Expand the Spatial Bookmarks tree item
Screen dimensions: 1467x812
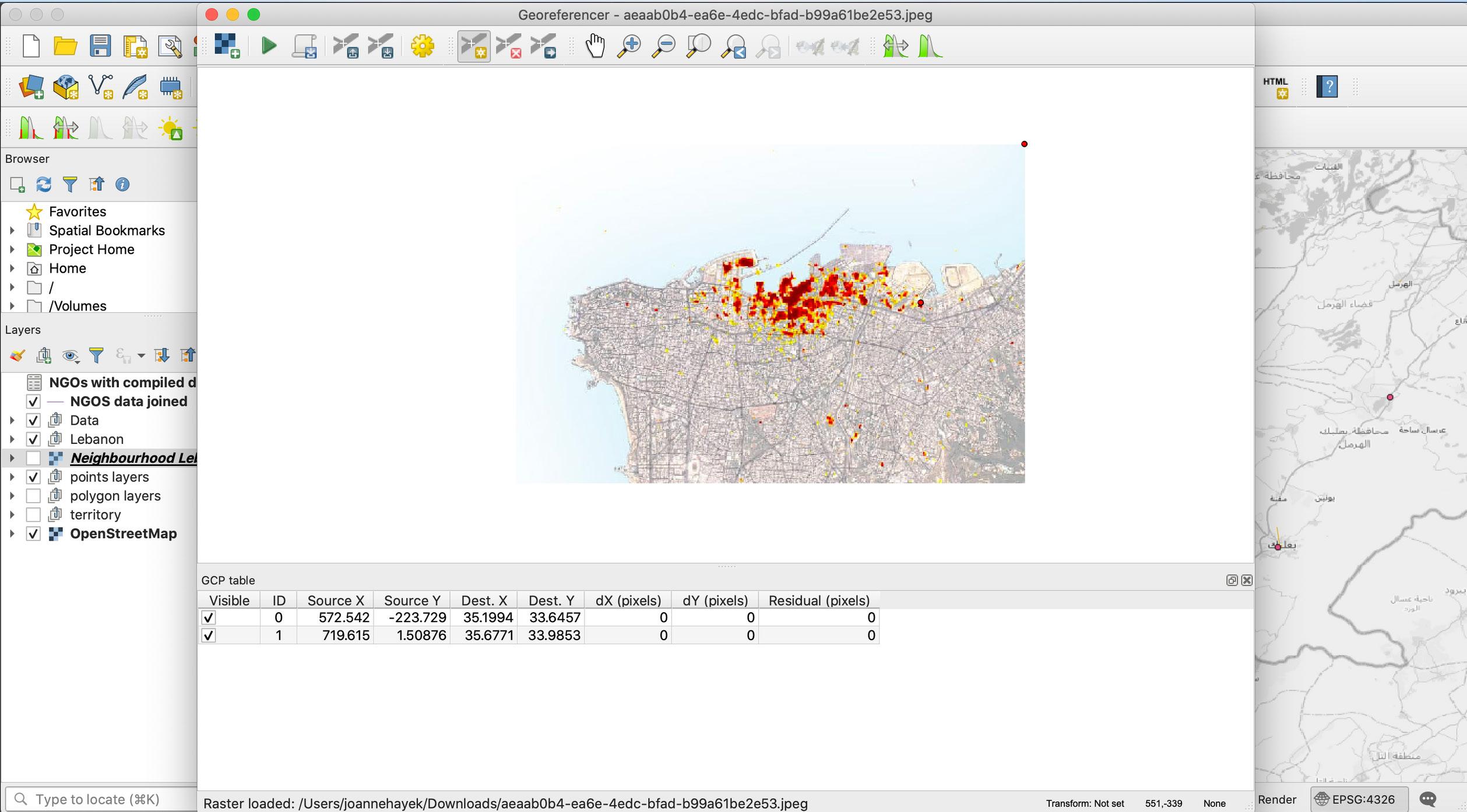(12, 231)
